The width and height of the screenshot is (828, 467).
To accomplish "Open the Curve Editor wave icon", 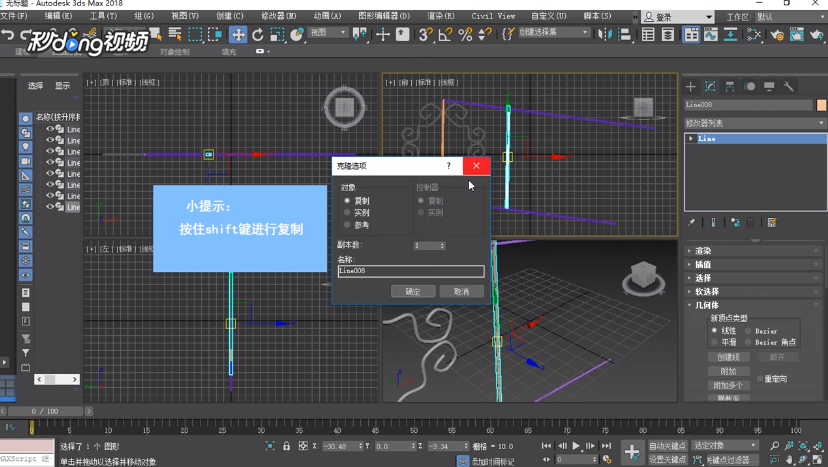I will coord(711,35).
